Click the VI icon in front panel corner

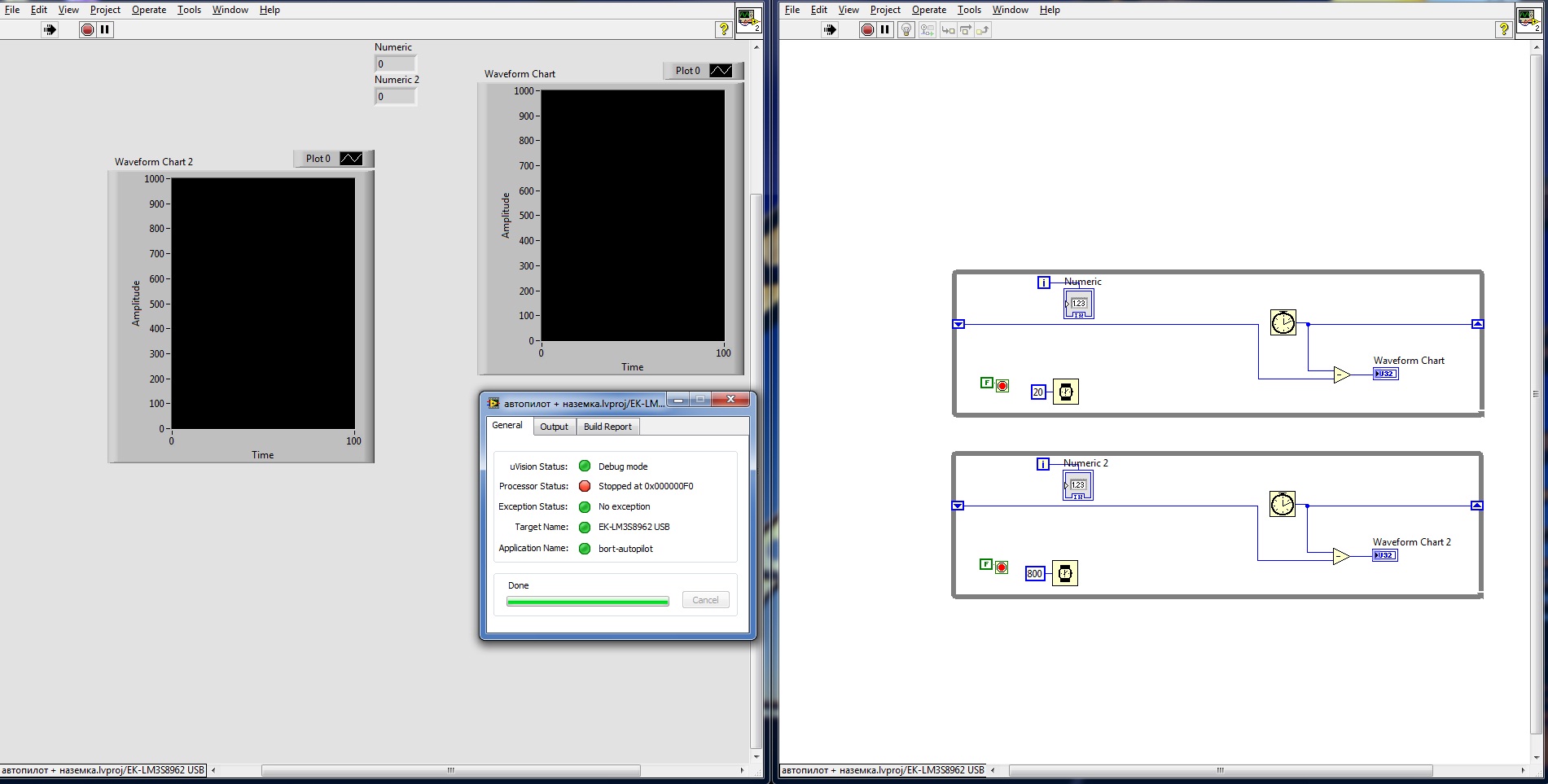pos(749,20)
